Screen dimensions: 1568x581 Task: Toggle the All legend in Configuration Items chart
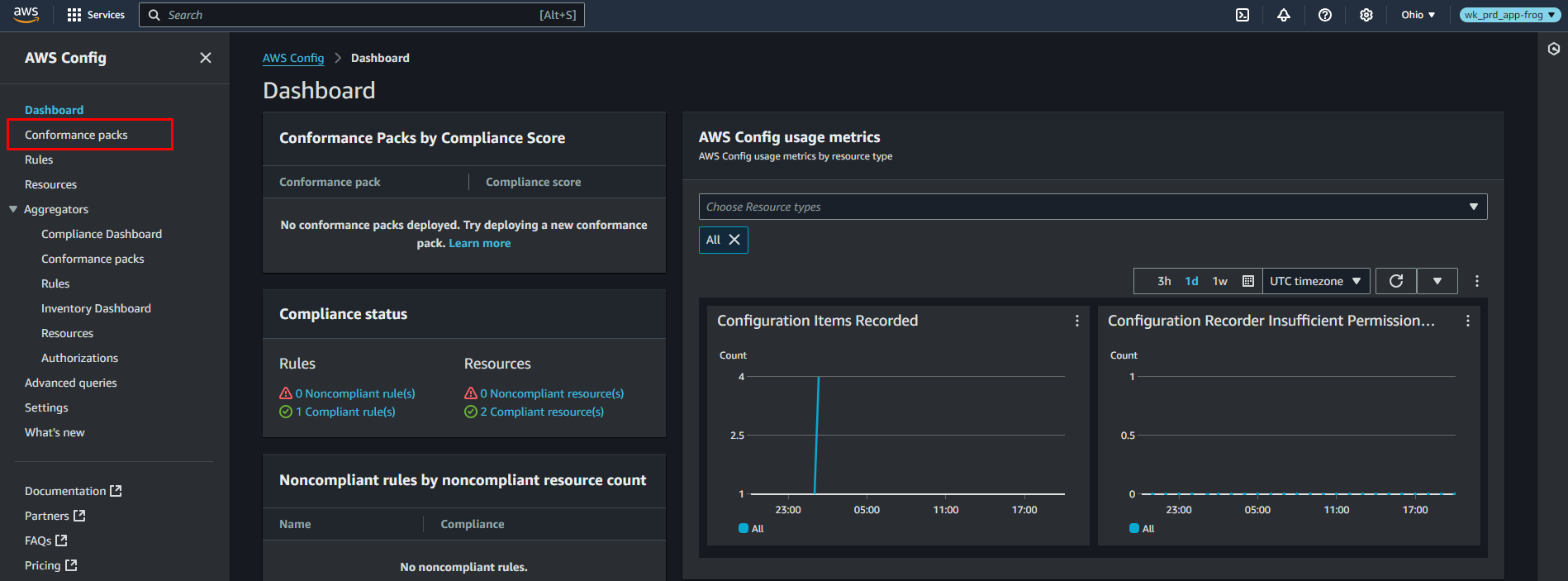(751, 529)
